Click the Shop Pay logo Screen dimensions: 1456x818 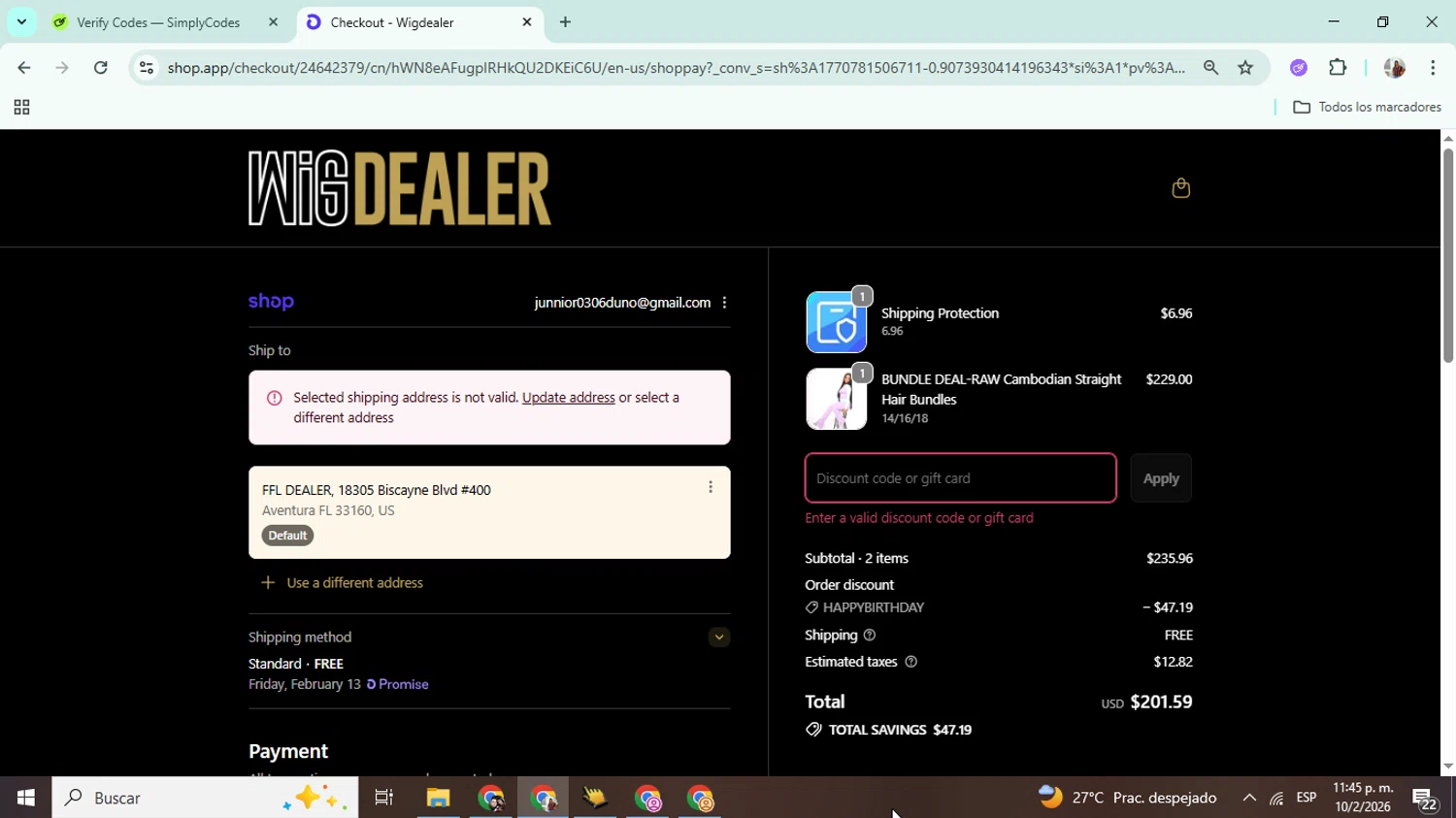click(271, 302)
